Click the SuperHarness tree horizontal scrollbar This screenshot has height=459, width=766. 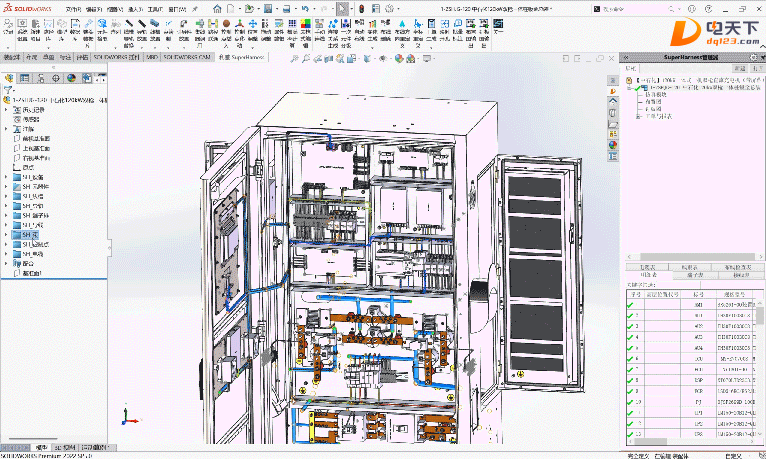[697, 256]
